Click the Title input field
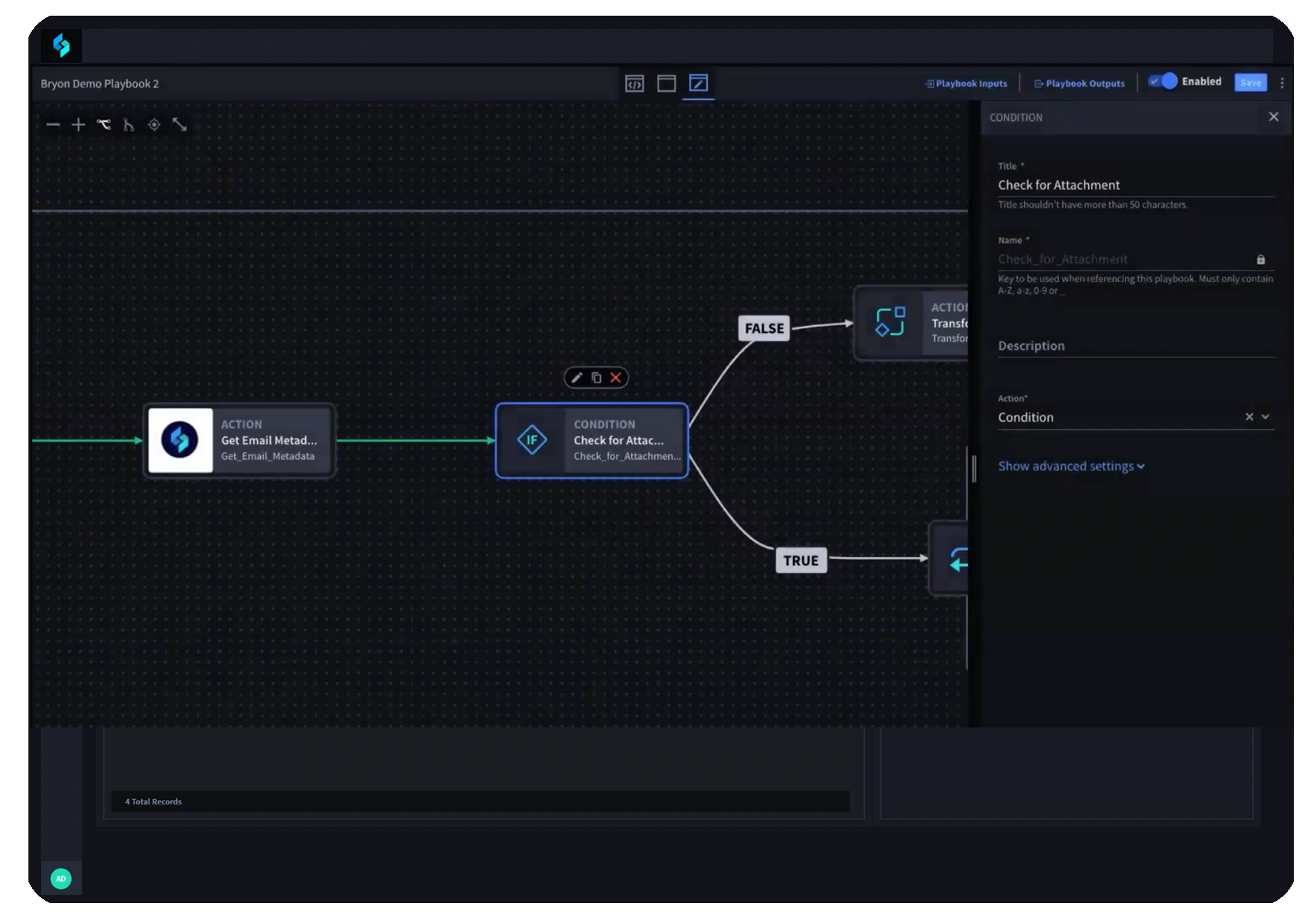 tap(1134, 185)
